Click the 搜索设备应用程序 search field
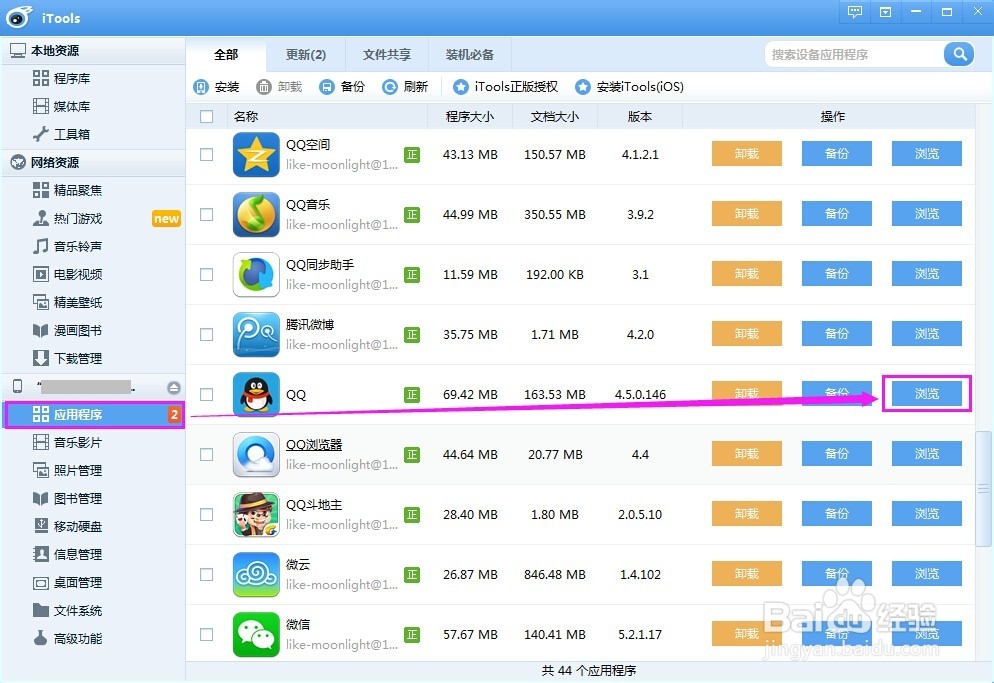 point(855,55)
